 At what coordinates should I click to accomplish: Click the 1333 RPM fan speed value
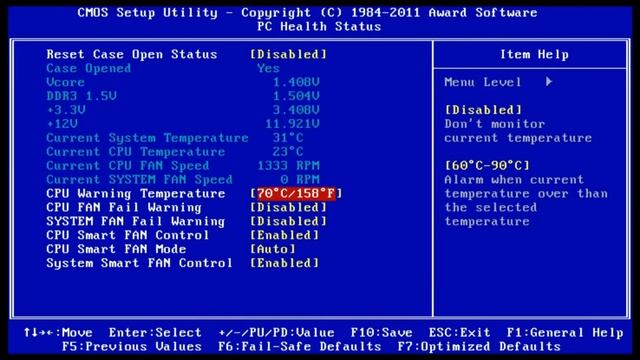288,166
